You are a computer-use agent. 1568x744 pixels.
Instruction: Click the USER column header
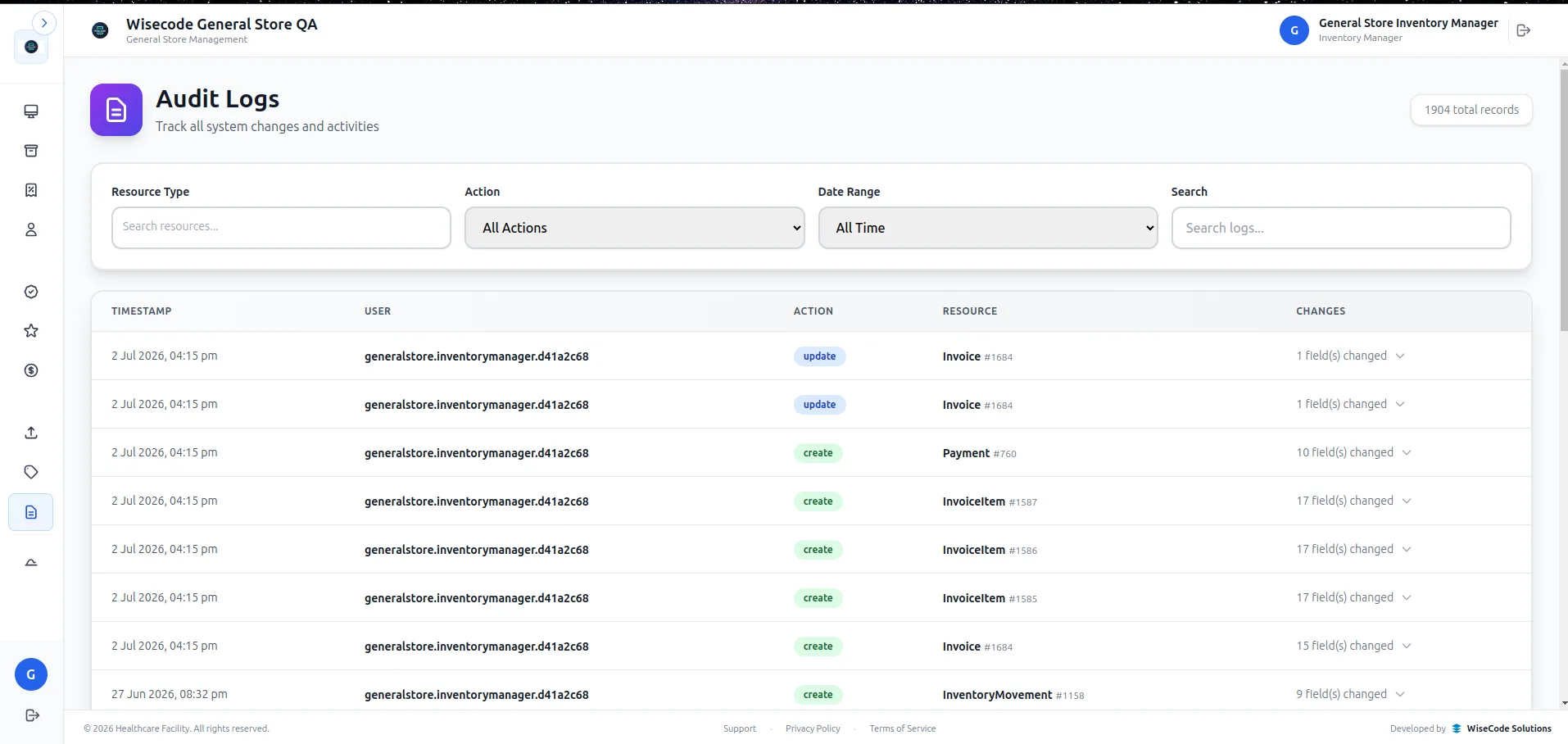[x=378, y=311]
